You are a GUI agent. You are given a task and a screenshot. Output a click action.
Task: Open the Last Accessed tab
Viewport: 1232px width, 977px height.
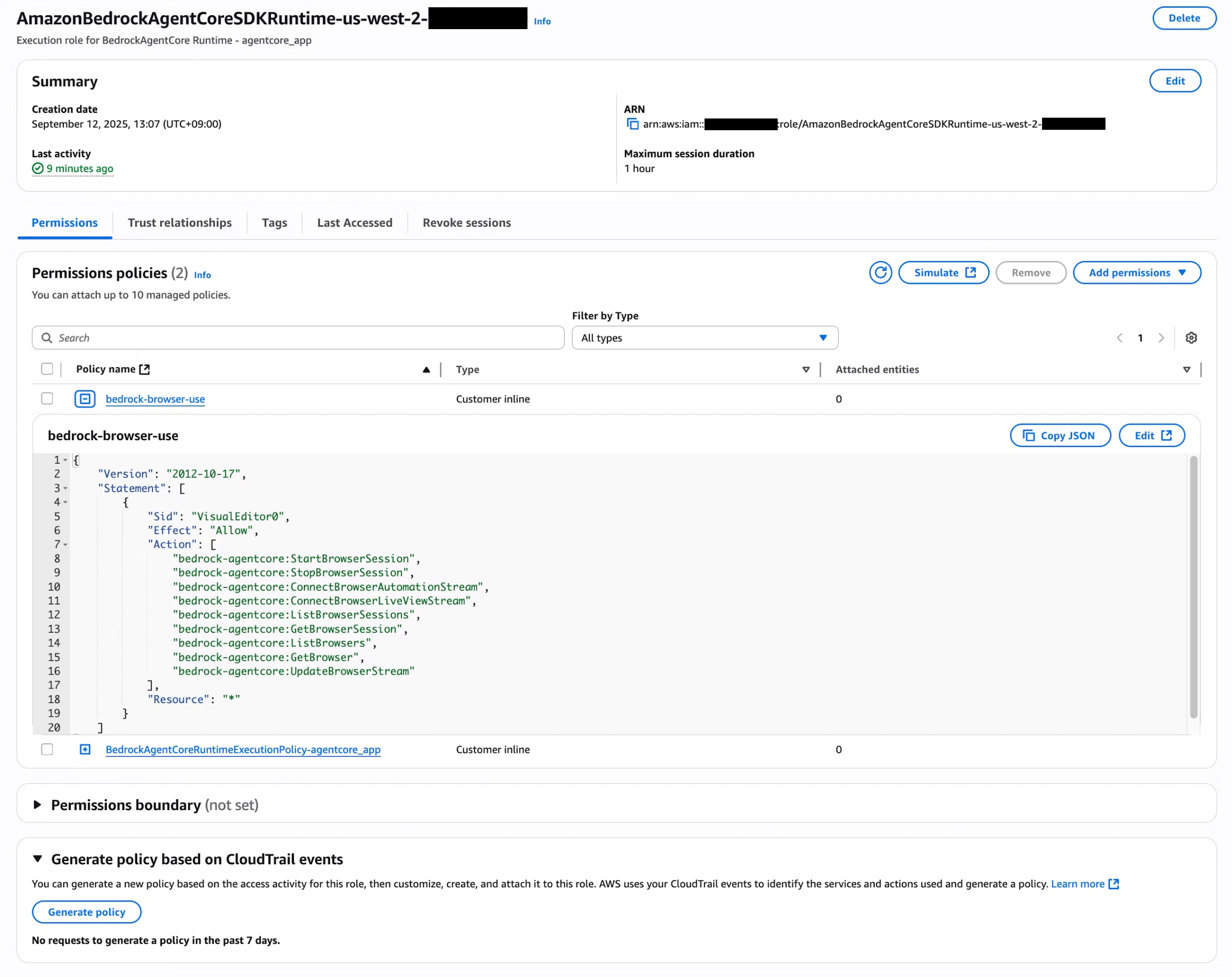coord(355,223)
